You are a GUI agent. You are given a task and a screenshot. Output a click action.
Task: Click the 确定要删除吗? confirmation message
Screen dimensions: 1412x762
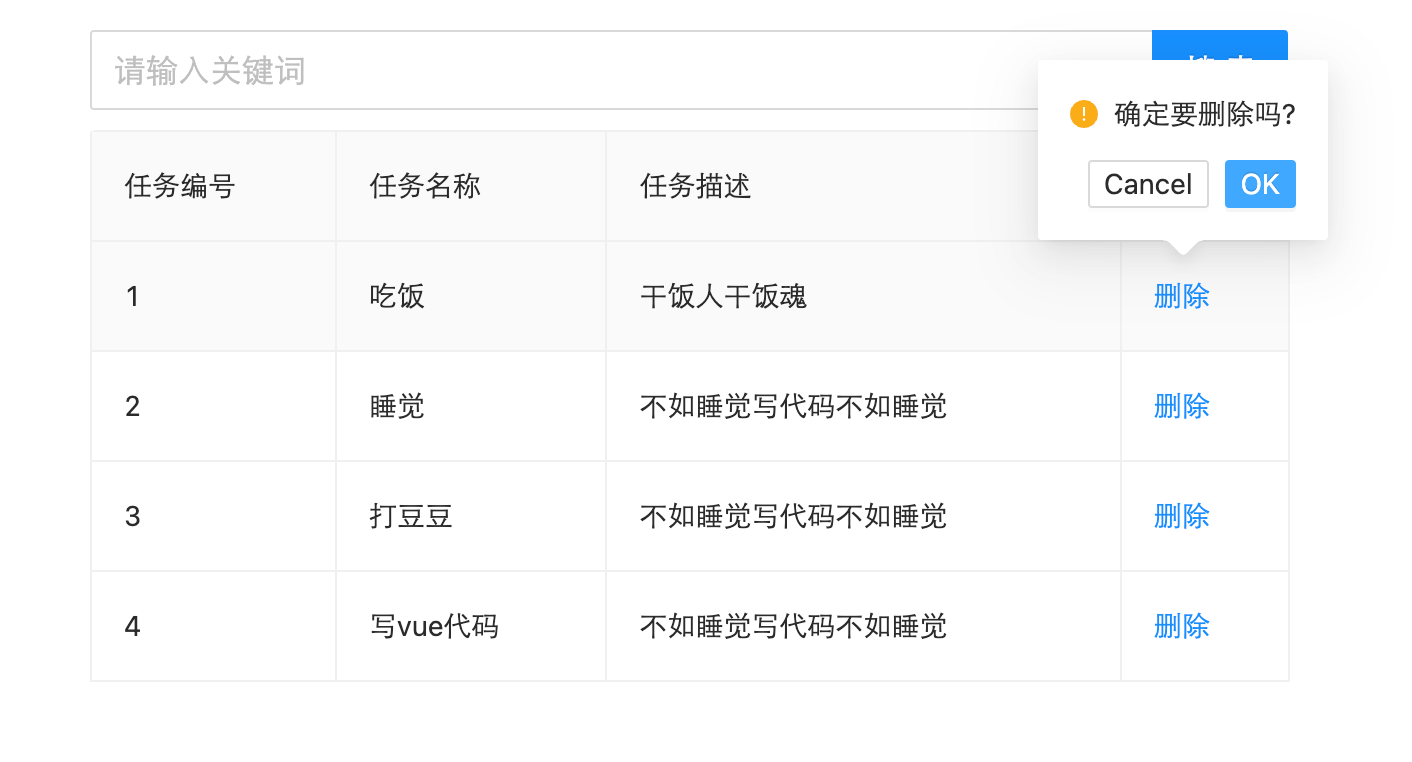(x=1205, y=114)
